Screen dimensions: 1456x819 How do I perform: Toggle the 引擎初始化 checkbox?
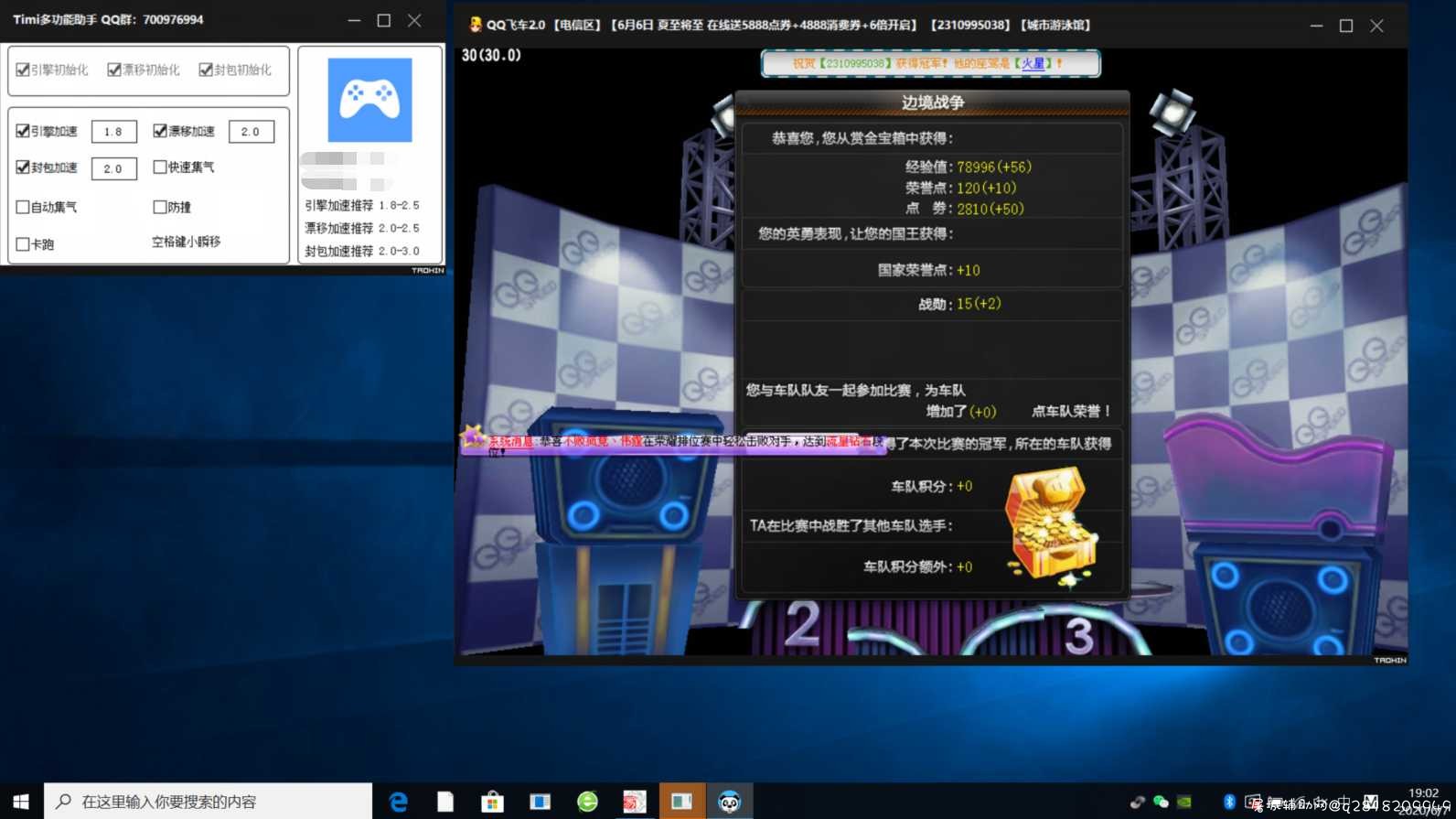pos(23,70)
